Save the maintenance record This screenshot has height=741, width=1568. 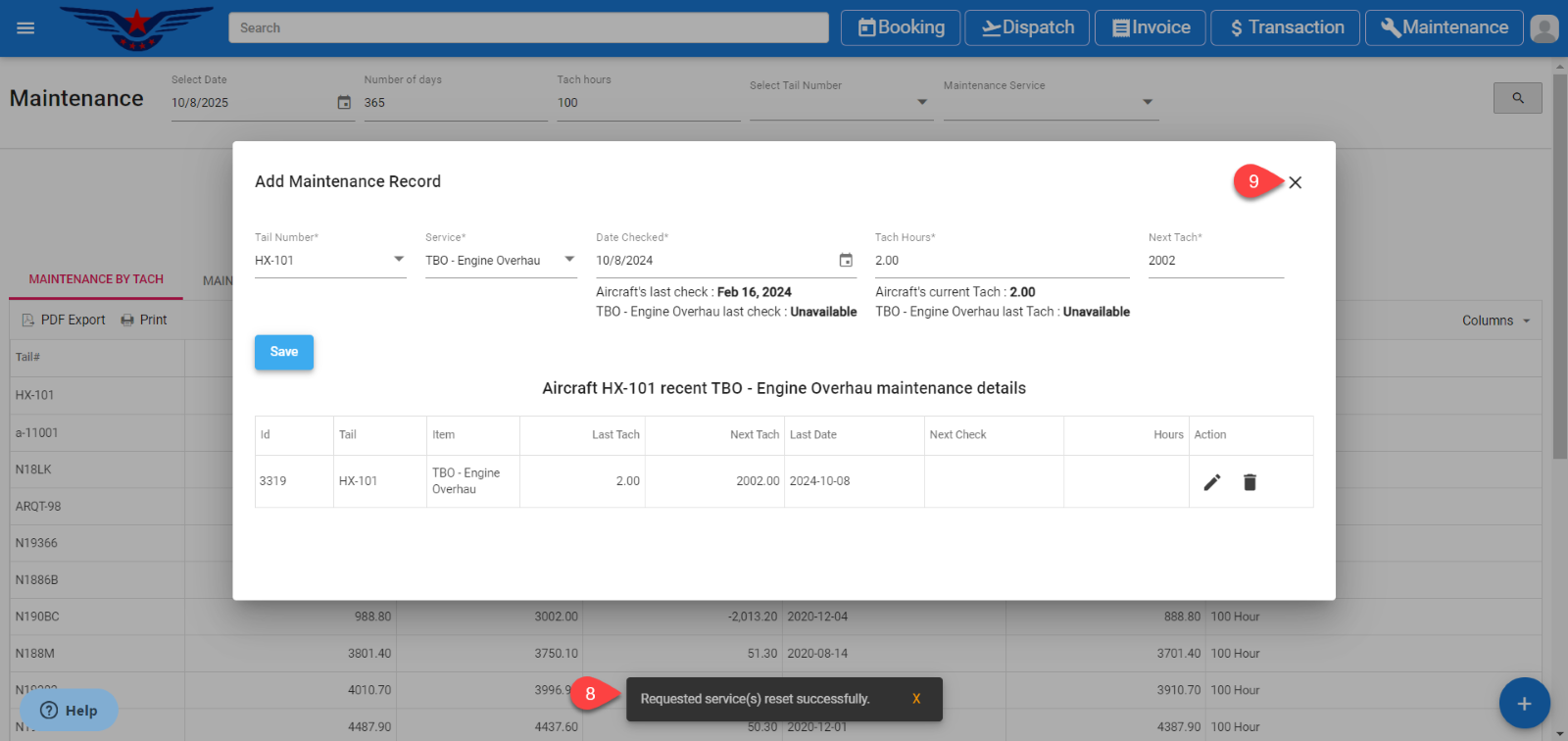point(284,352)
